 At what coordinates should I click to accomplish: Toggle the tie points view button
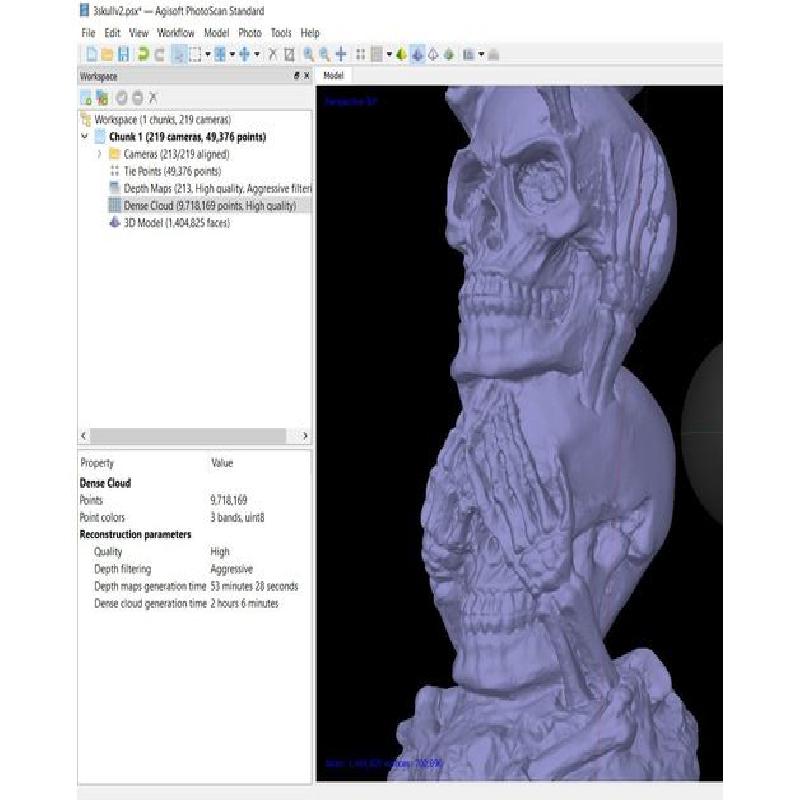359,54
